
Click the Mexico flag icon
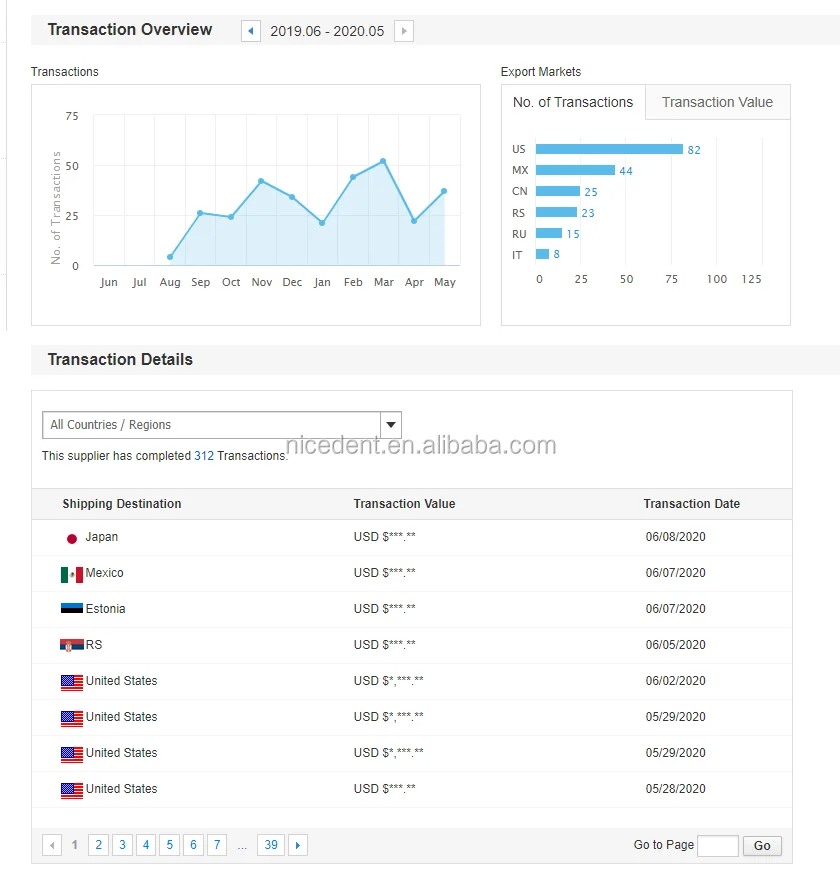pos(71,574)
